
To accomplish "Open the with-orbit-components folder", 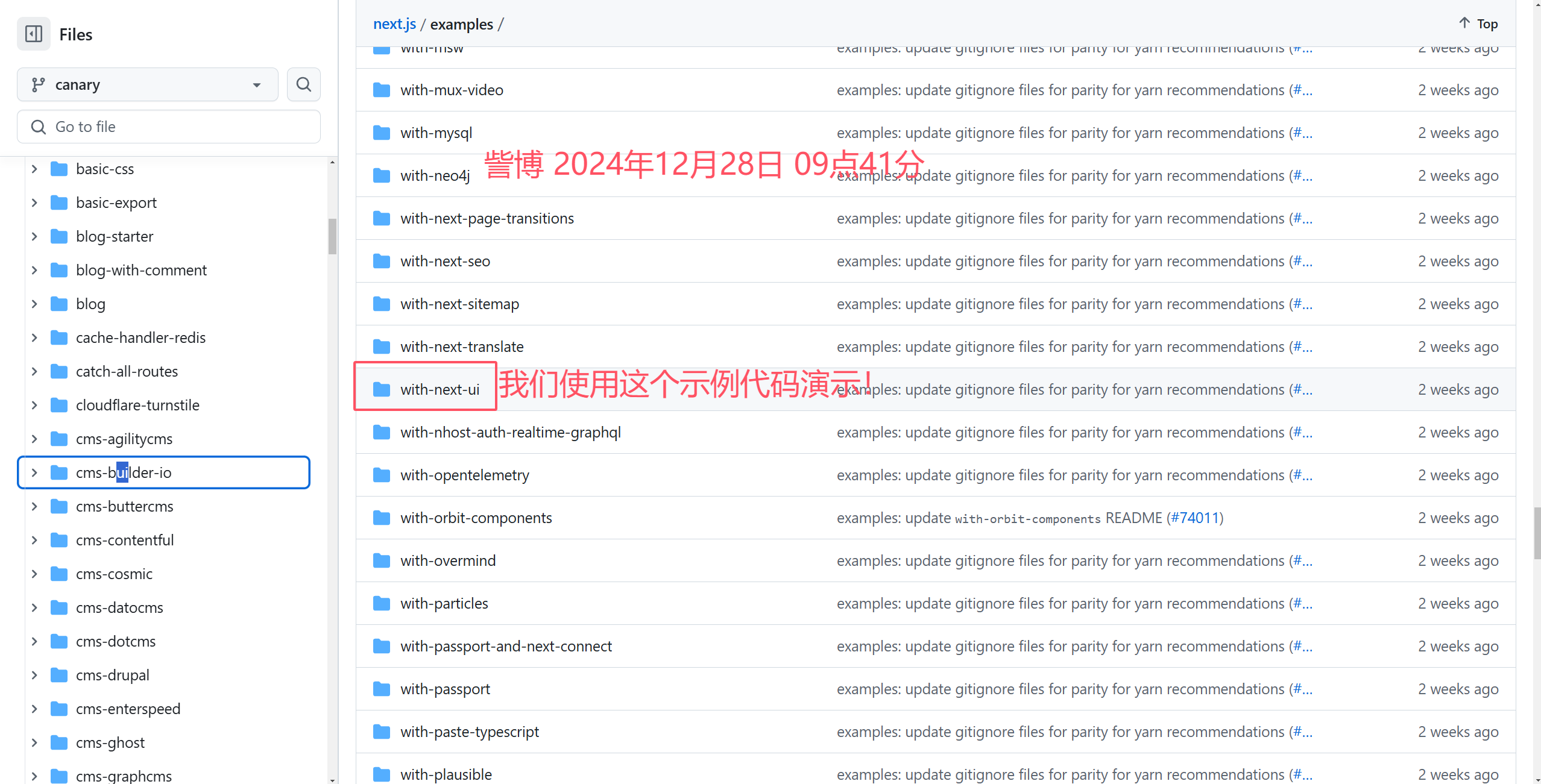I will [x=476, y=518].
